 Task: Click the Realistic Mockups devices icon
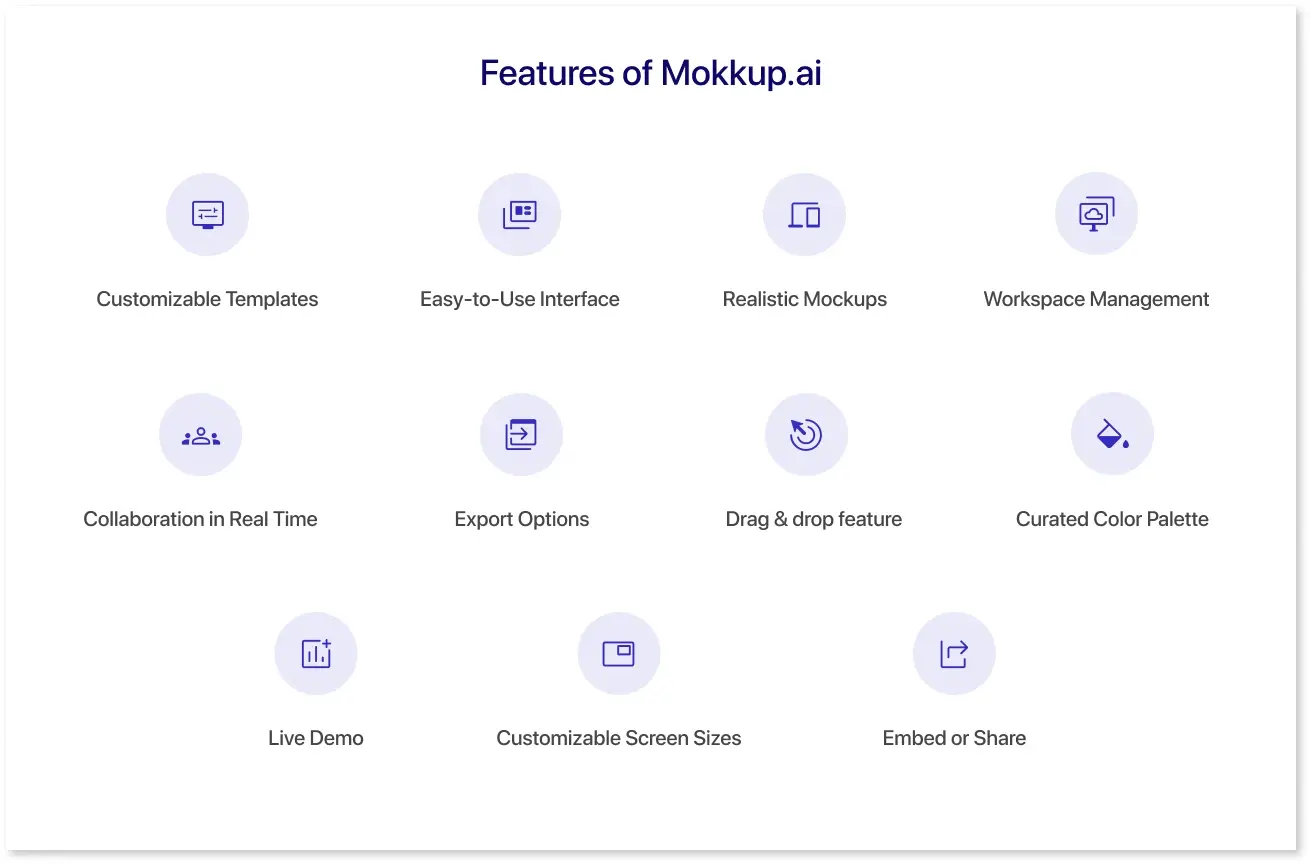point(804,215)
